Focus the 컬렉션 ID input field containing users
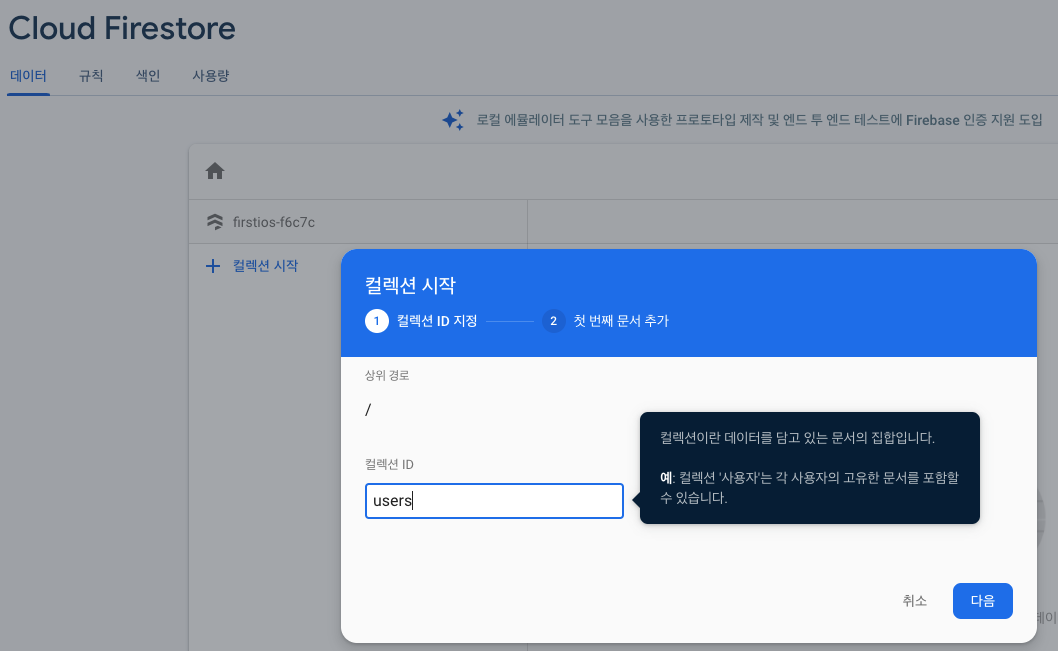The width and height of the screenshot is (1058, 651). click(x=494, y=501)
